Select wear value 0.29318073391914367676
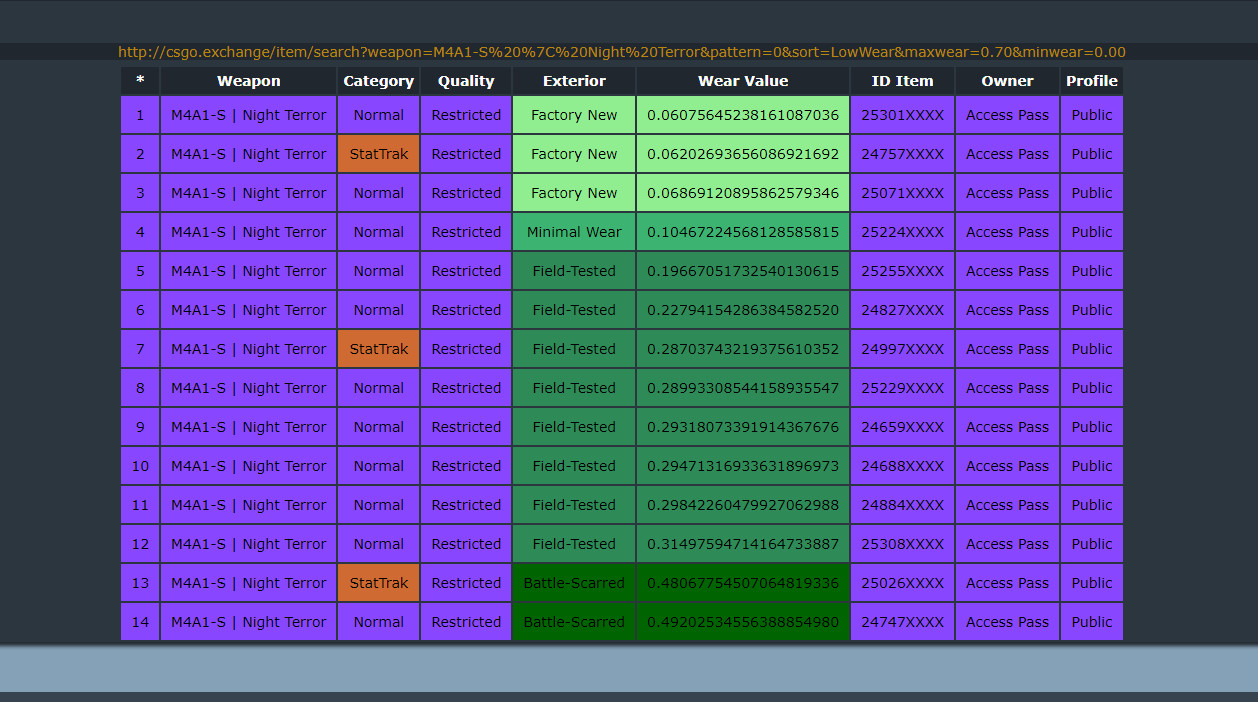This screenshot has width=1258, height=702. point(743,427)
